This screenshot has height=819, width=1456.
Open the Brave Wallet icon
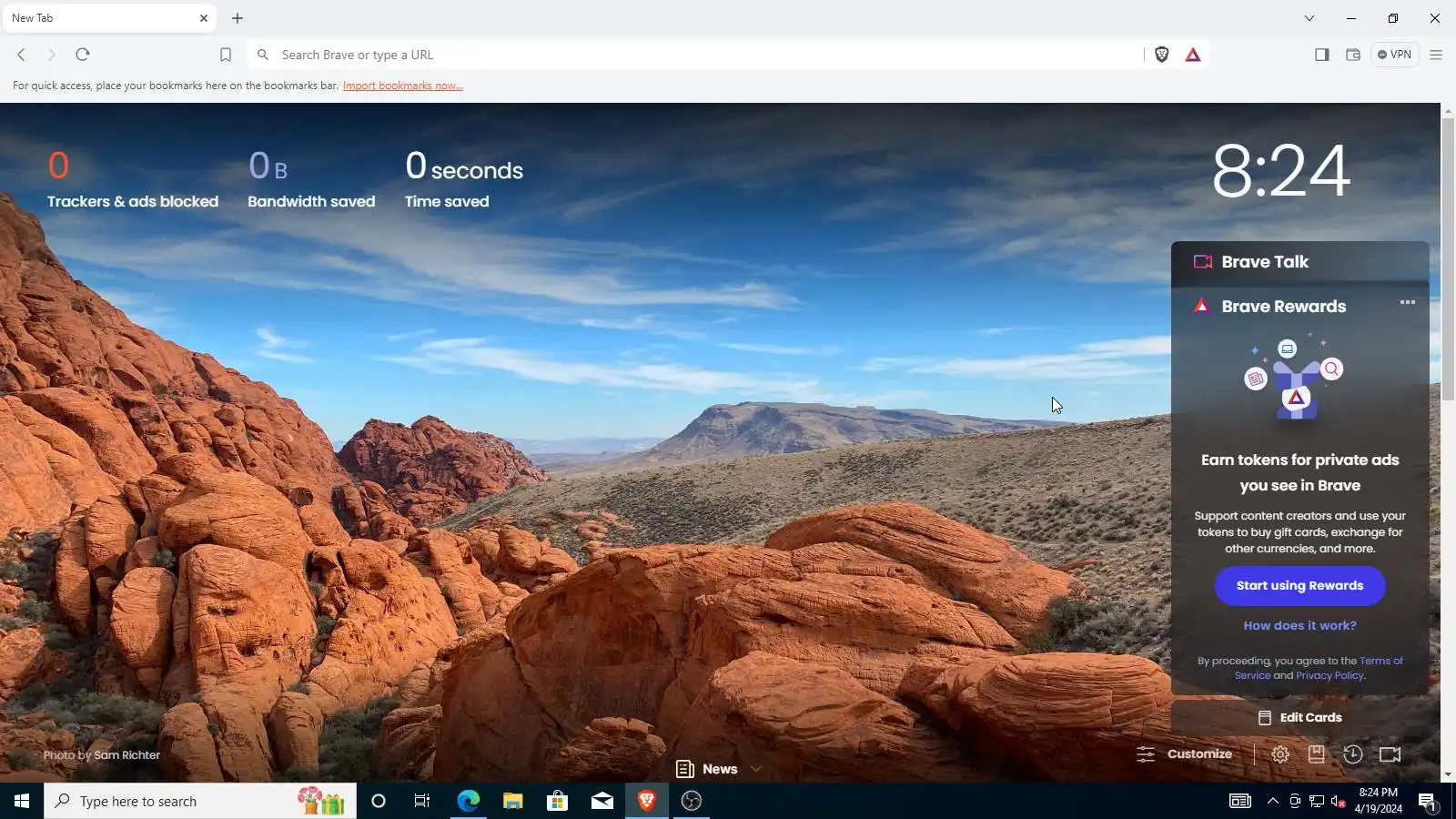click(x=1353, y=55)
